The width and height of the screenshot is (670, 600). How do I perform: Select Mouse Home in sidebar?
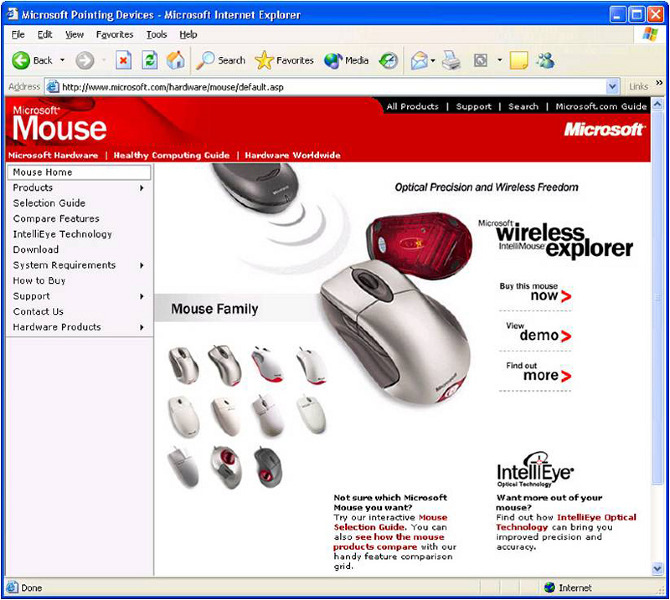[79, 172]
